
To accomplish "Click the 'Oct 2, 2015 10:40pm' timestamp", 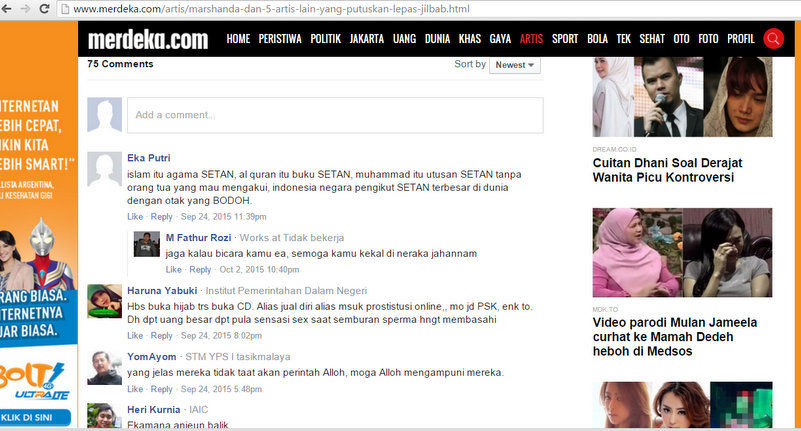I will [x=259, y=269].
